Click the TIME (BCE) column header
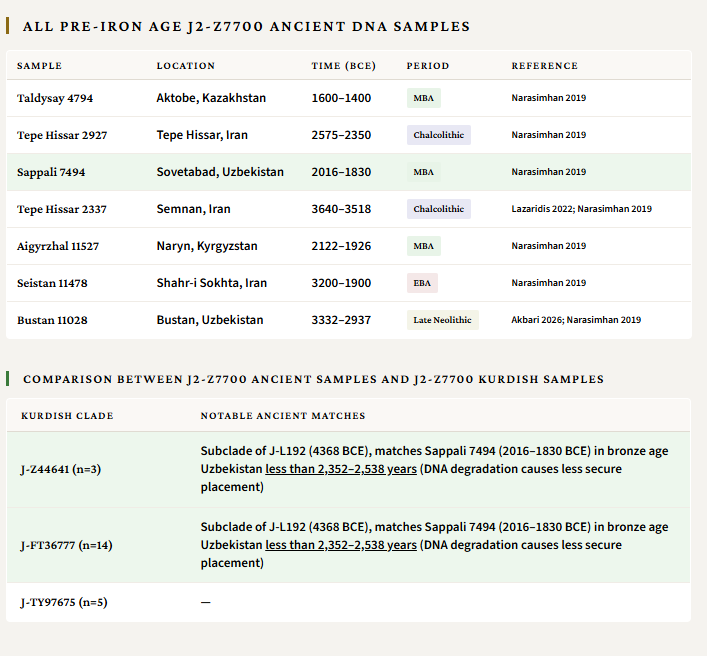This screenshot has width=707, height=656. pos(344,66)
